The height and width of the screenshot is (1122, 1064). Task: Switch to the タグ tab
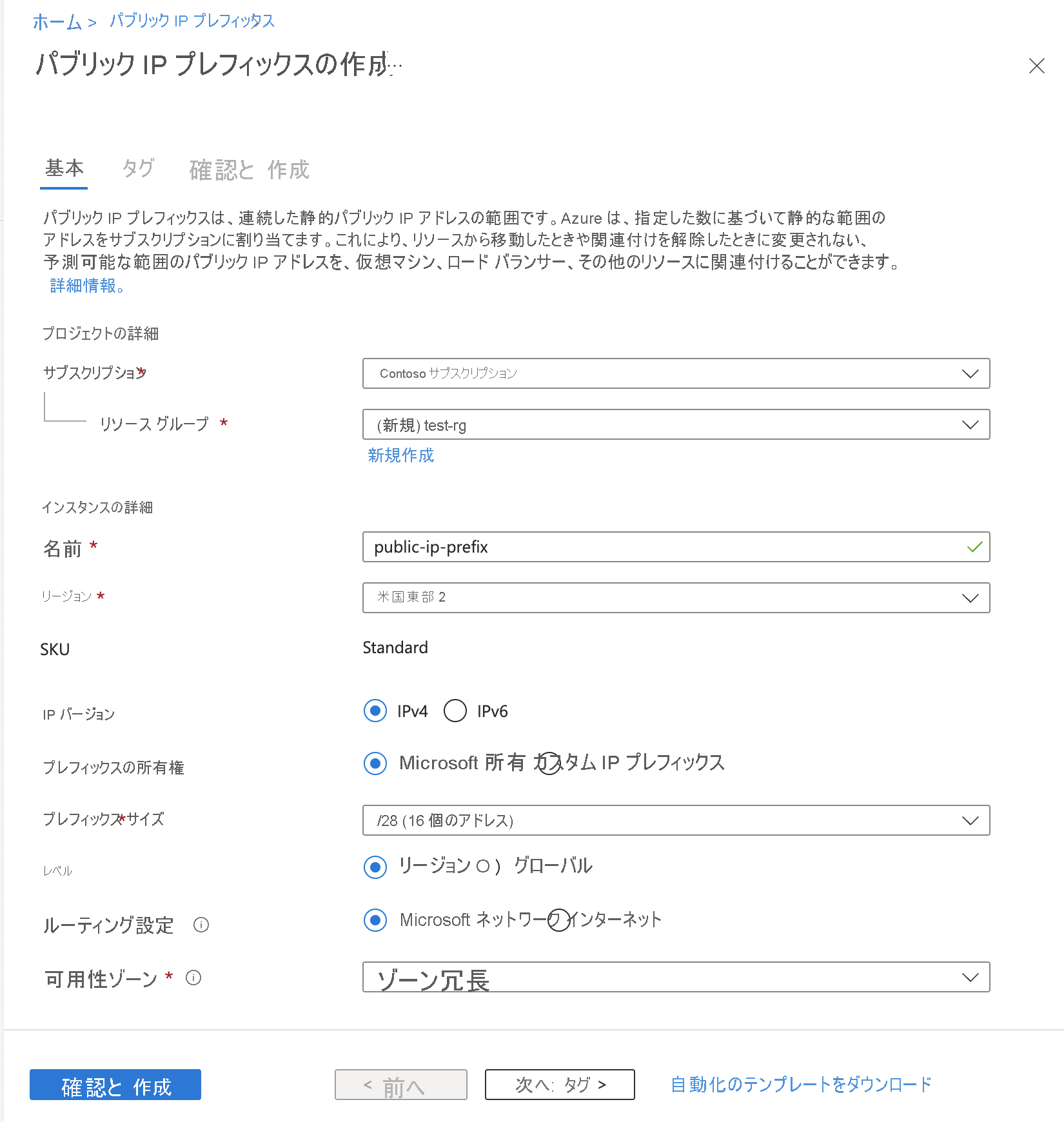tap(138, 169)
